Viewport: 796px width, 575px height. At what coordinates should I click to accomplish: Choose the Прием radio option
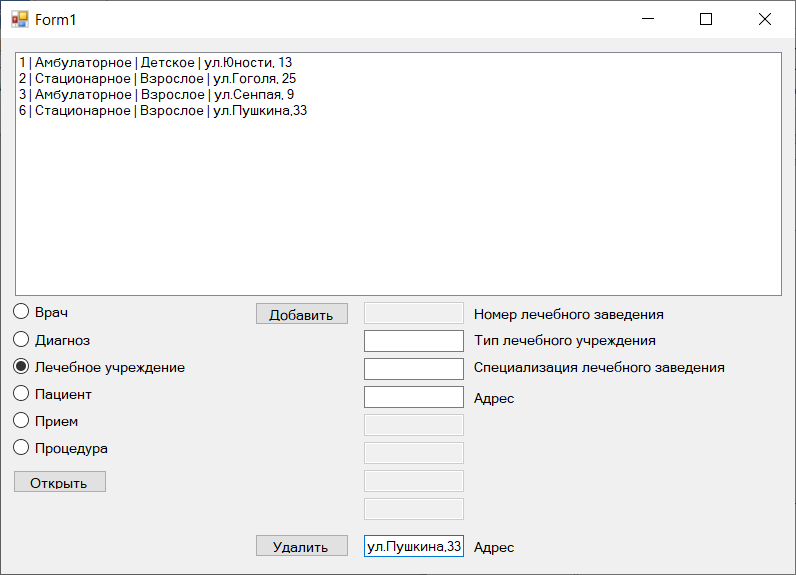[x=21, y=420]
